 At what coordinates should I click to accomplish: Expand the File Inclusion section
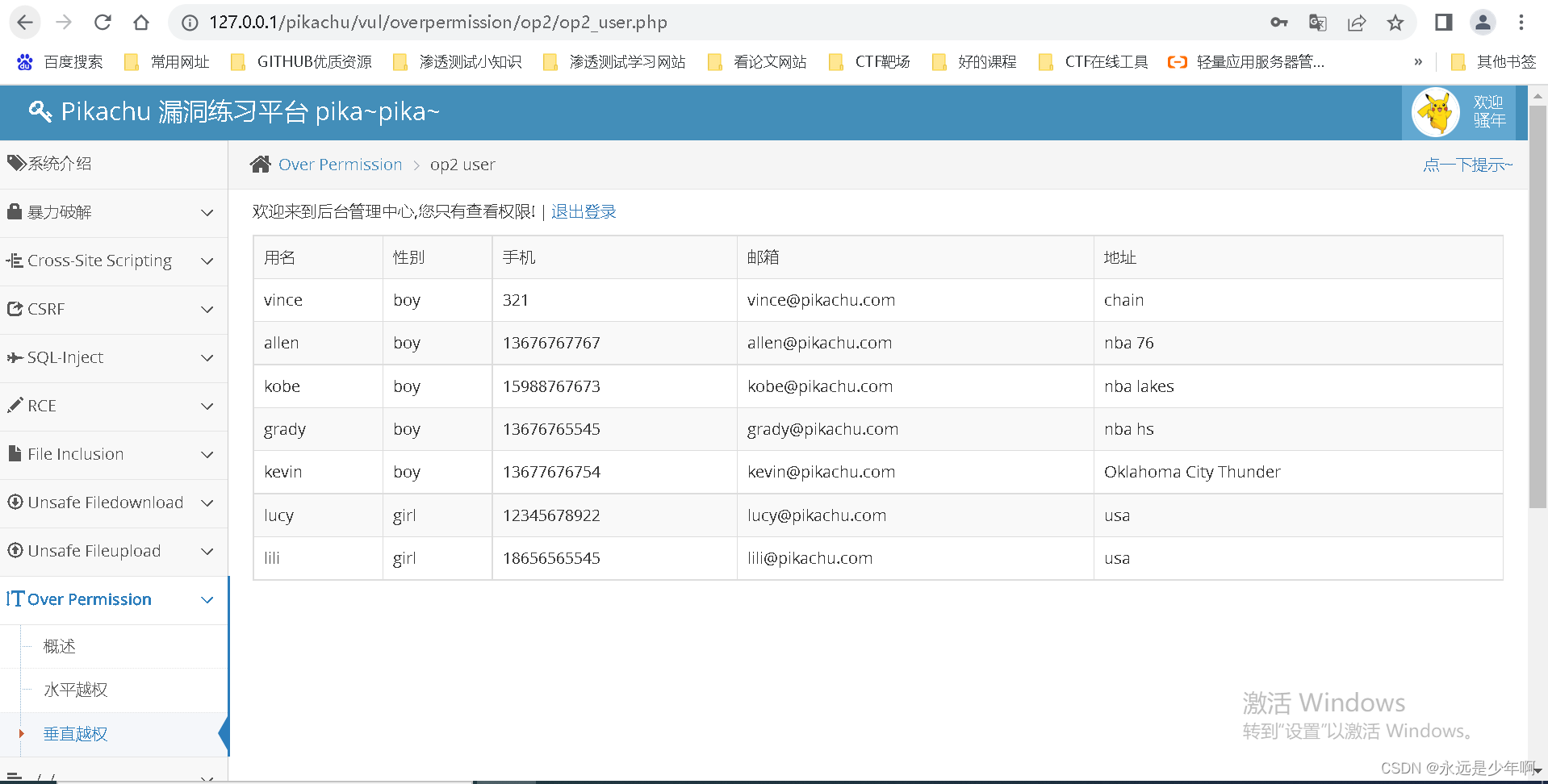tap(114, 454)
